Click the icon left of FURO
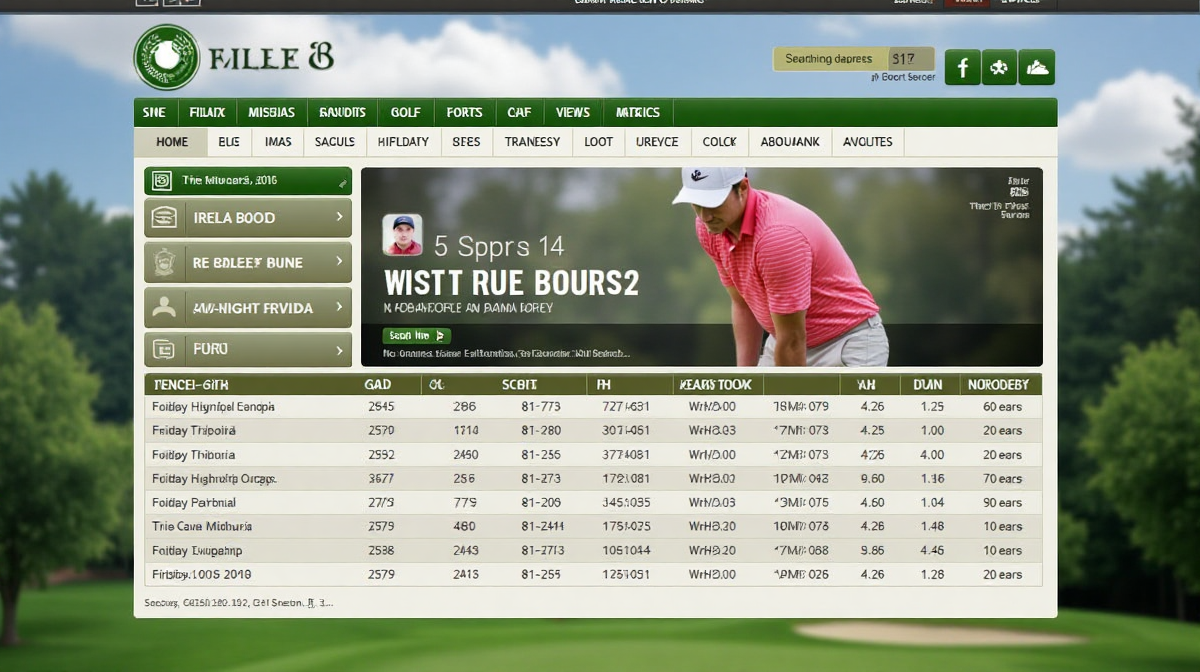 pos(164,349)
